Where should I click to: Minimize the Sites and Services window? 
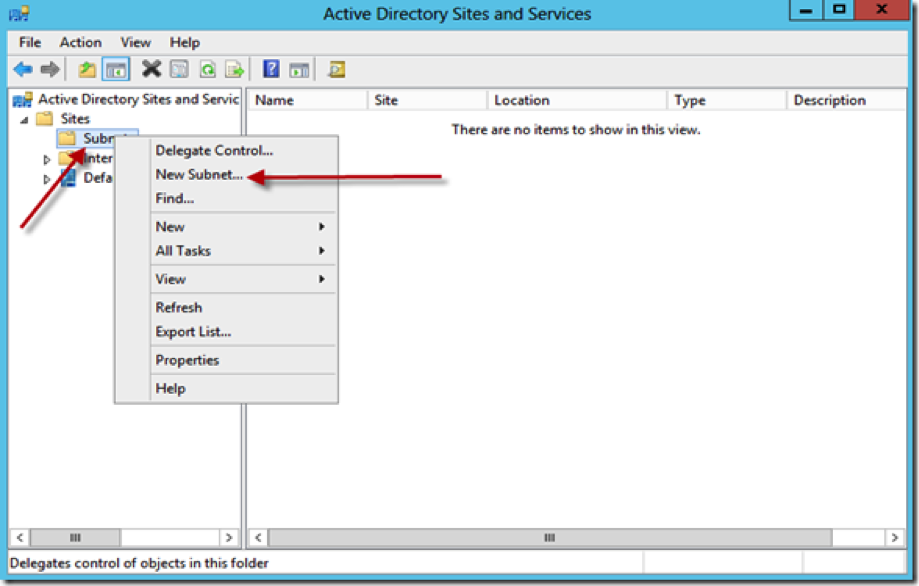click(x=806, y=10)
